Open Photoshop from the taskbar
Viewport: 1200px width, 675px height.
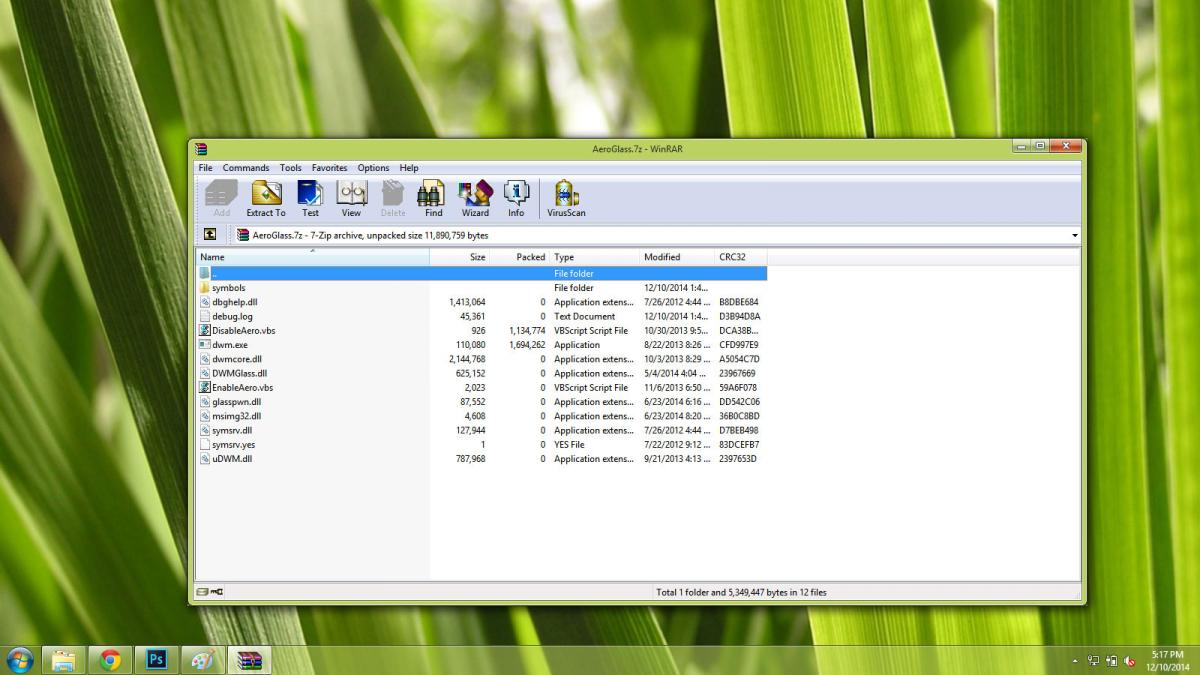156,660
